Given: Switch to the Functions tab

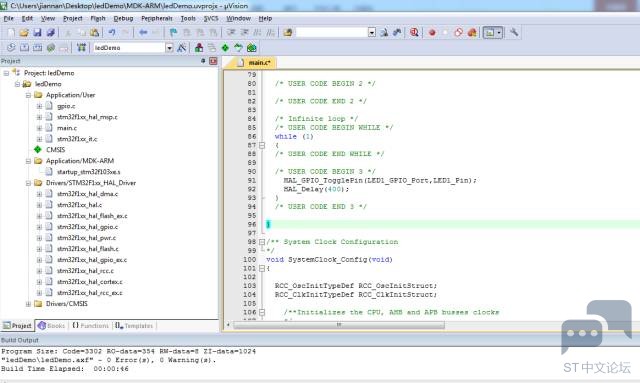Looking at the screenshot, I should pos(91,325).
